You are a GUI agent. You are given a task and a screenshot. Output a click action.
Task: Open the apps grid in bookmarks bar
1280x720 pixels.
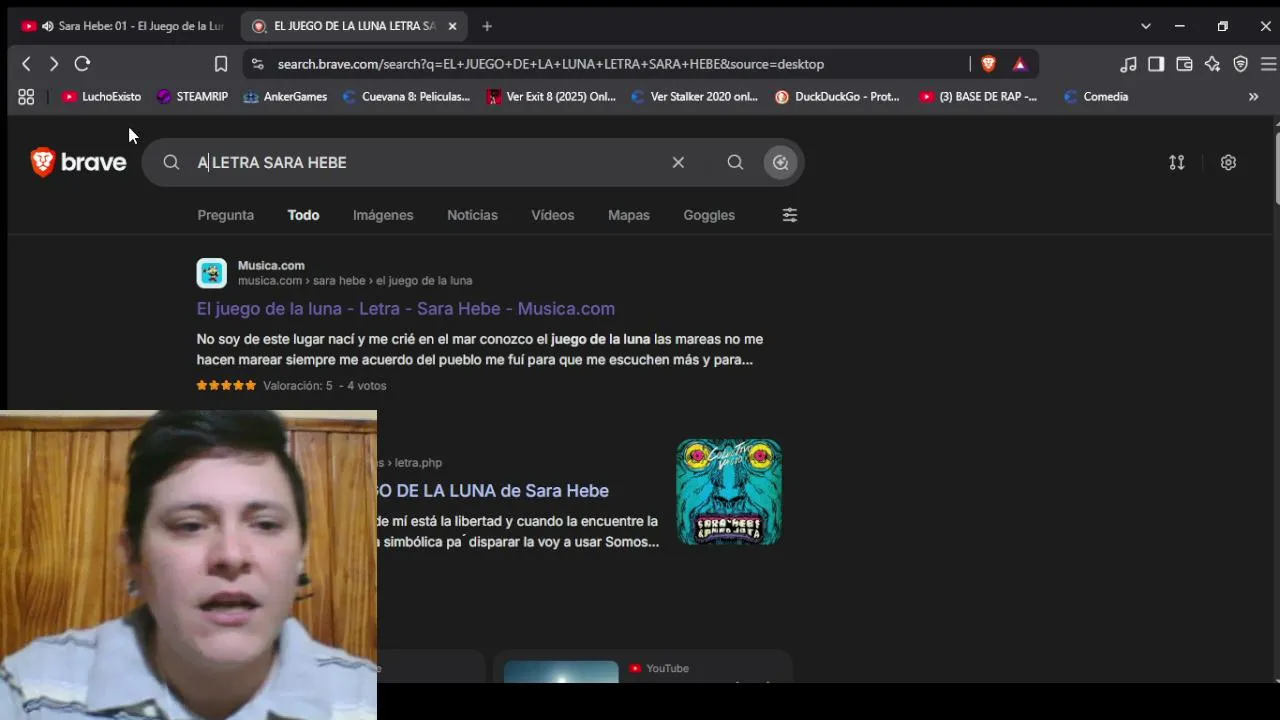26,97
